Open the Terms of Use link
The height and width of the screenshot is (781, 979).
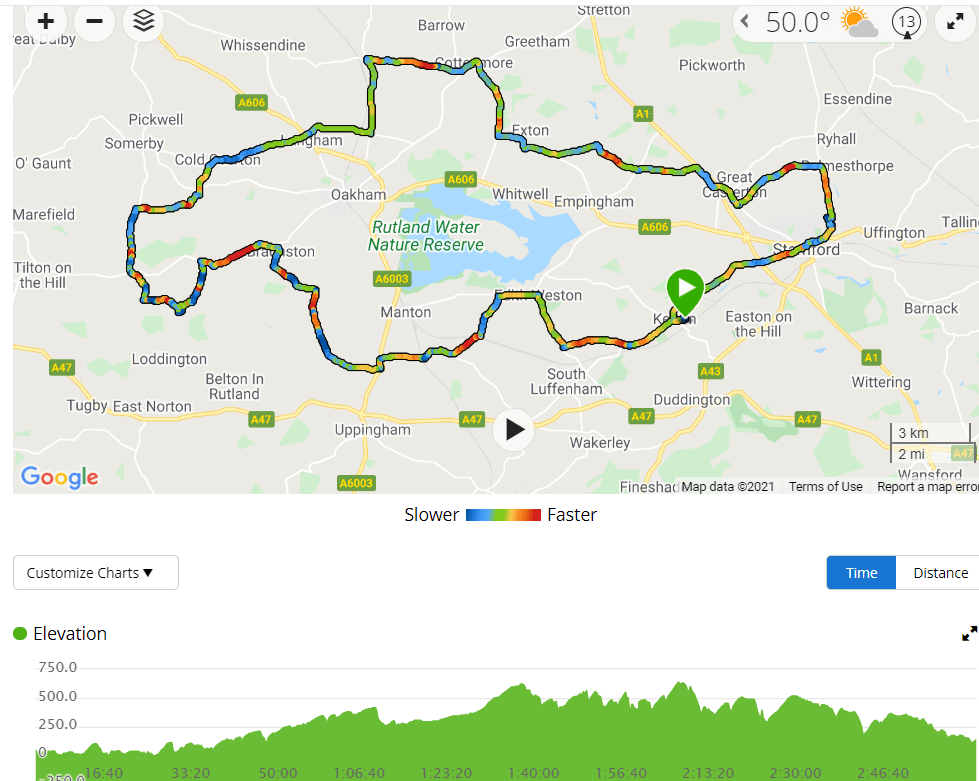(825, 487)
